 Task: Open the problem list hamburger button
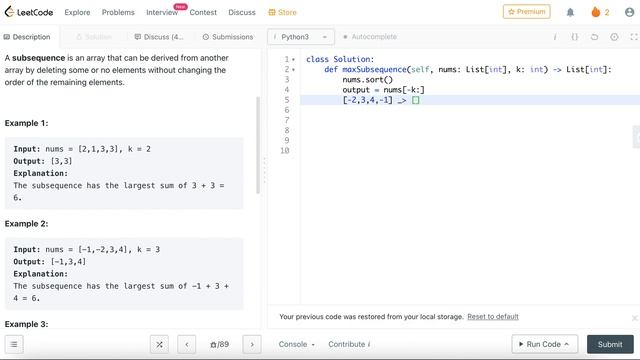[14, 344]
